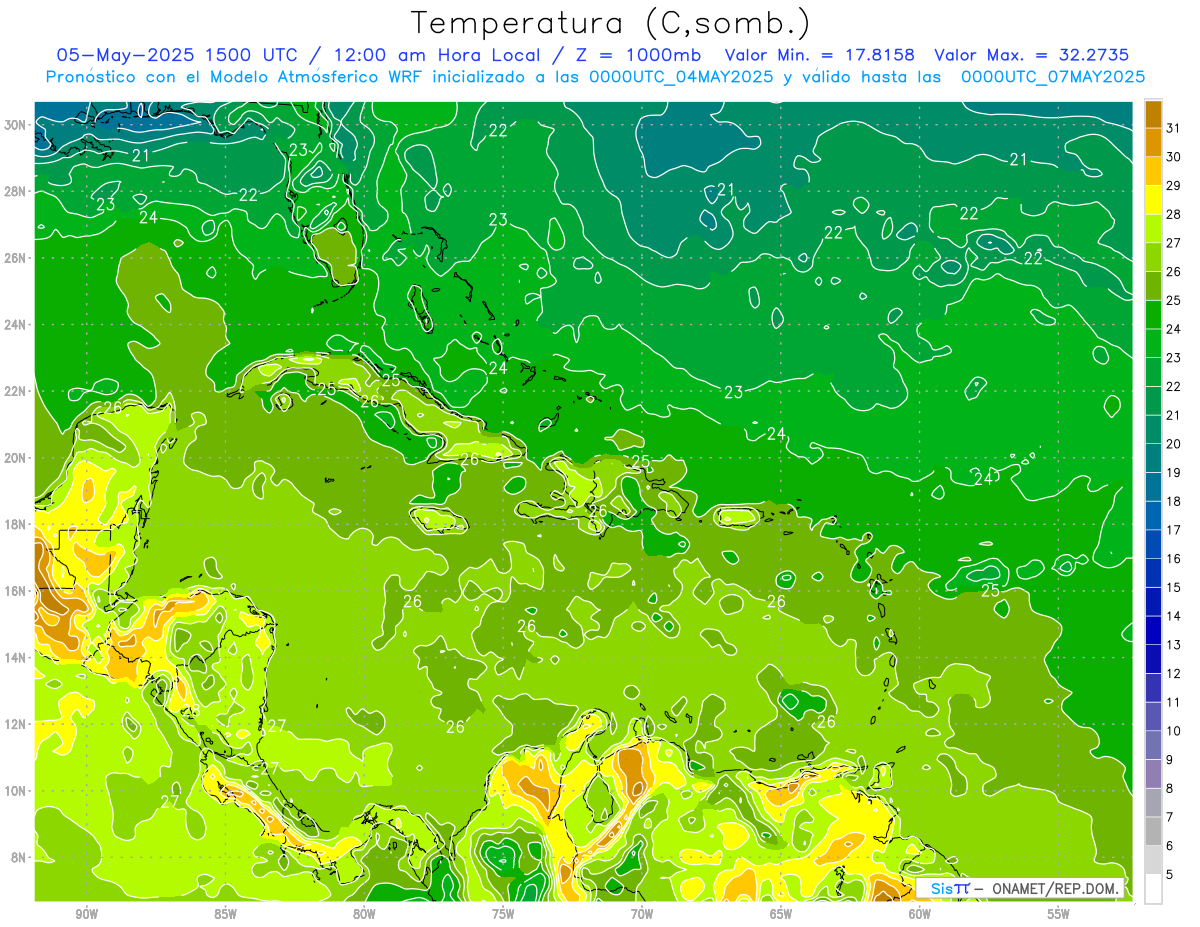
Task: Click the "65W" longitude axis label
Action: (x=780, y=914)
